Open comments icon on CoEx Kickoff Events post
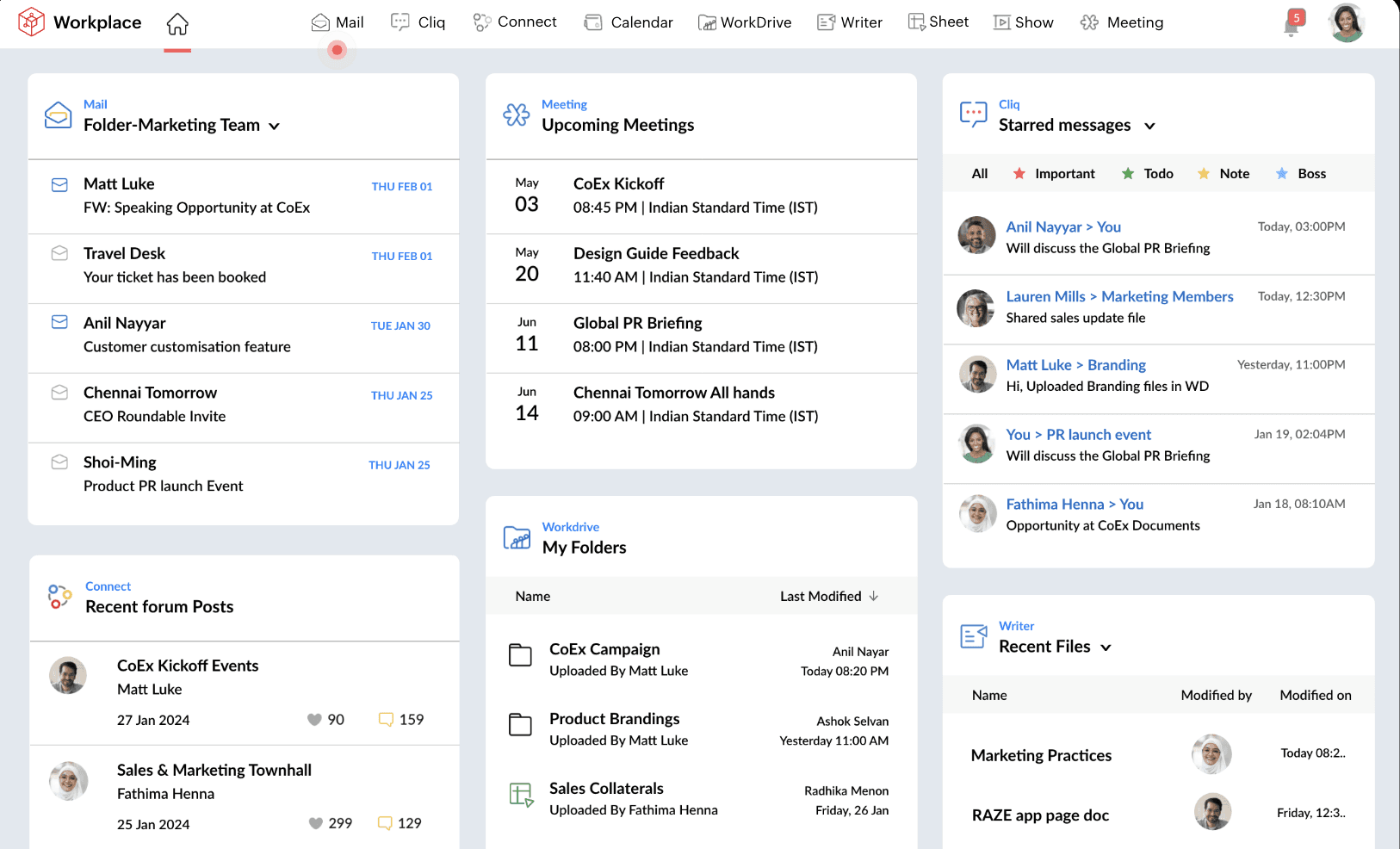1400x849 pixels. point(386,720)
